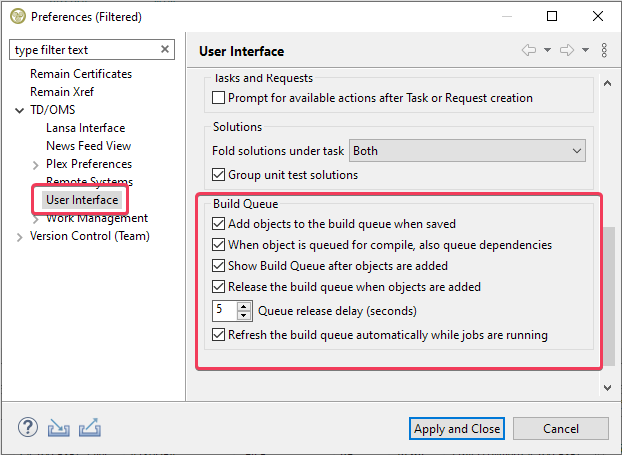Select Lansa Interface in the tree
622x455 pixels.
tap(85, 128)
